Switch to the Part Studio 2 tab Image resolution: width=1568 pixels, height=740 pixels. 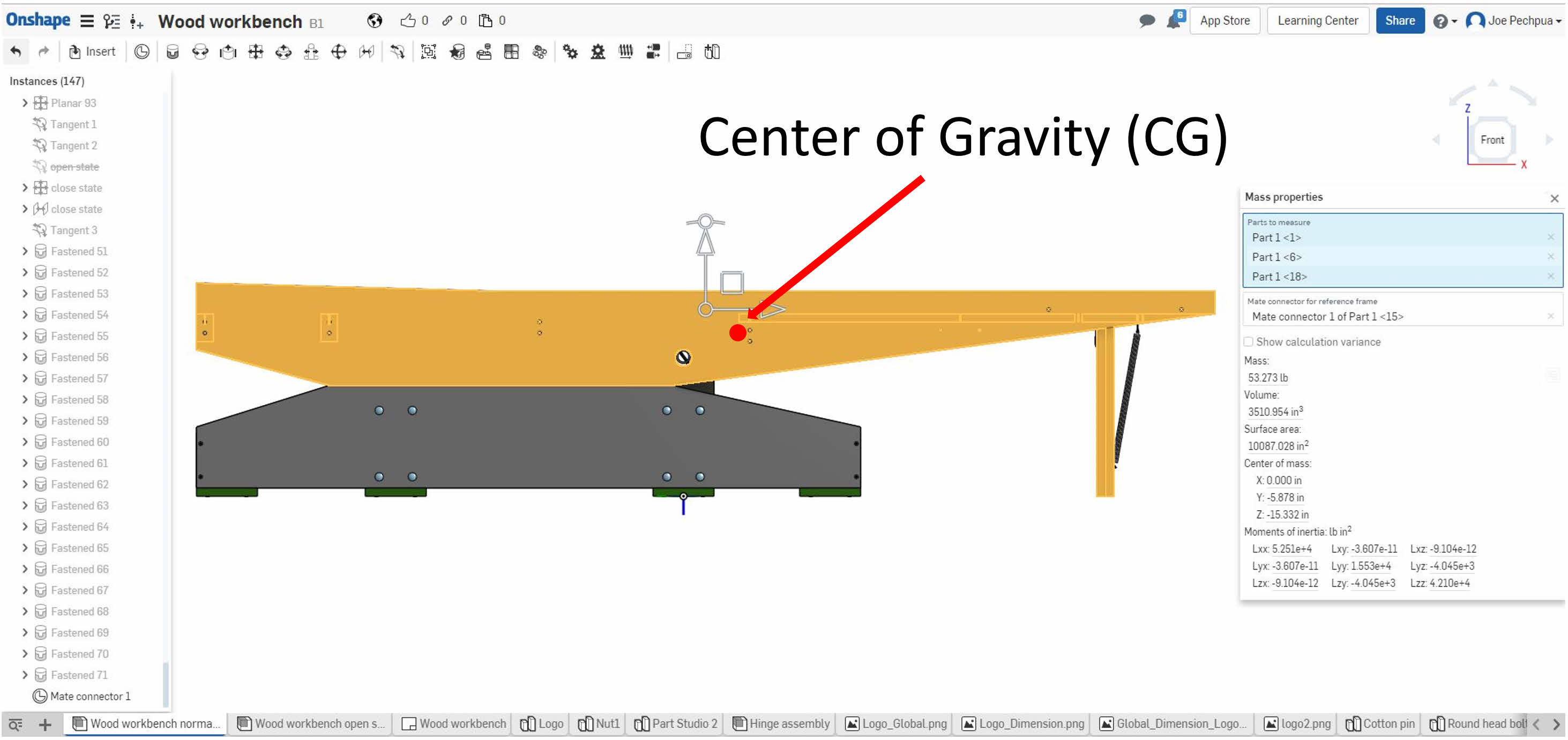pos(676,723)
